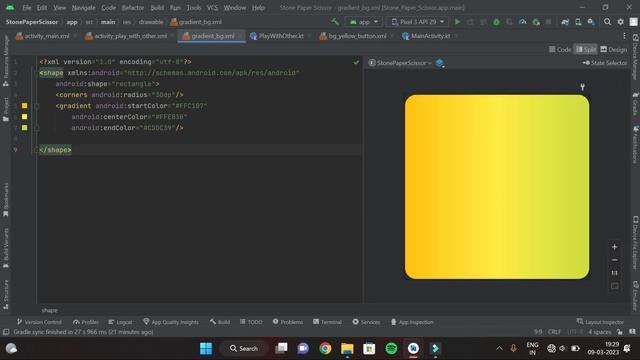Image resolution: width=640 pixels, height=360 pixels.
Task: Switch editor to Code view
Action: [560, 49]
